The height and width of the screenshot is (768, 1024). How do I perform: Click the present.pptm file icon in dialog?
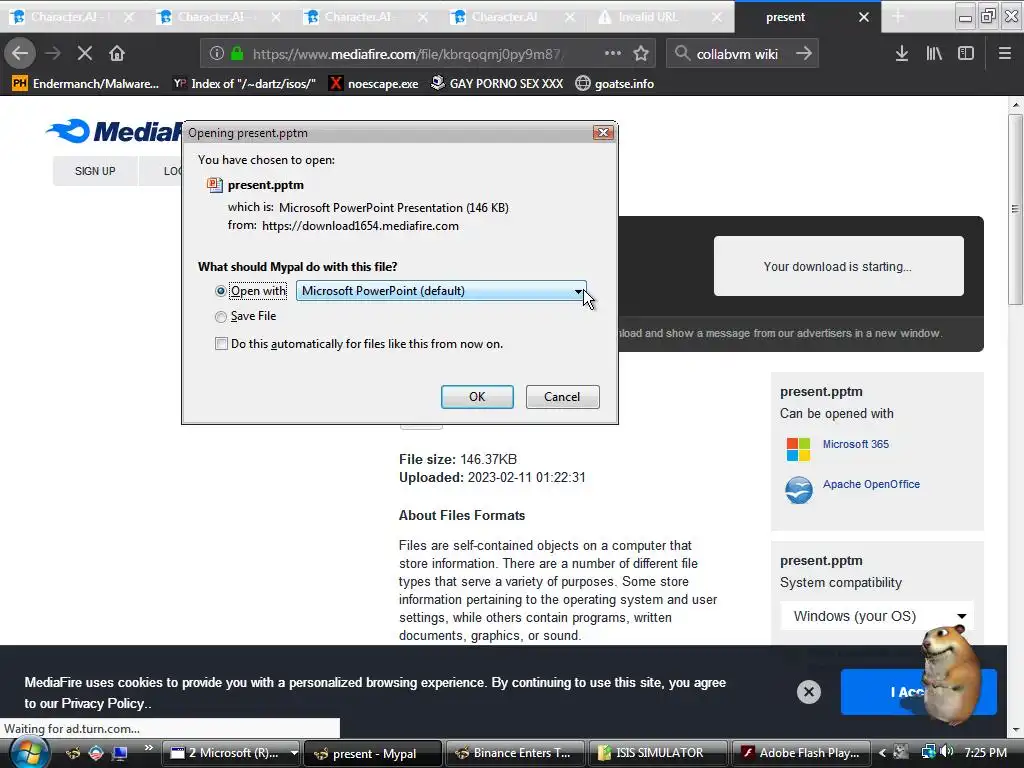tap(214, 185)
